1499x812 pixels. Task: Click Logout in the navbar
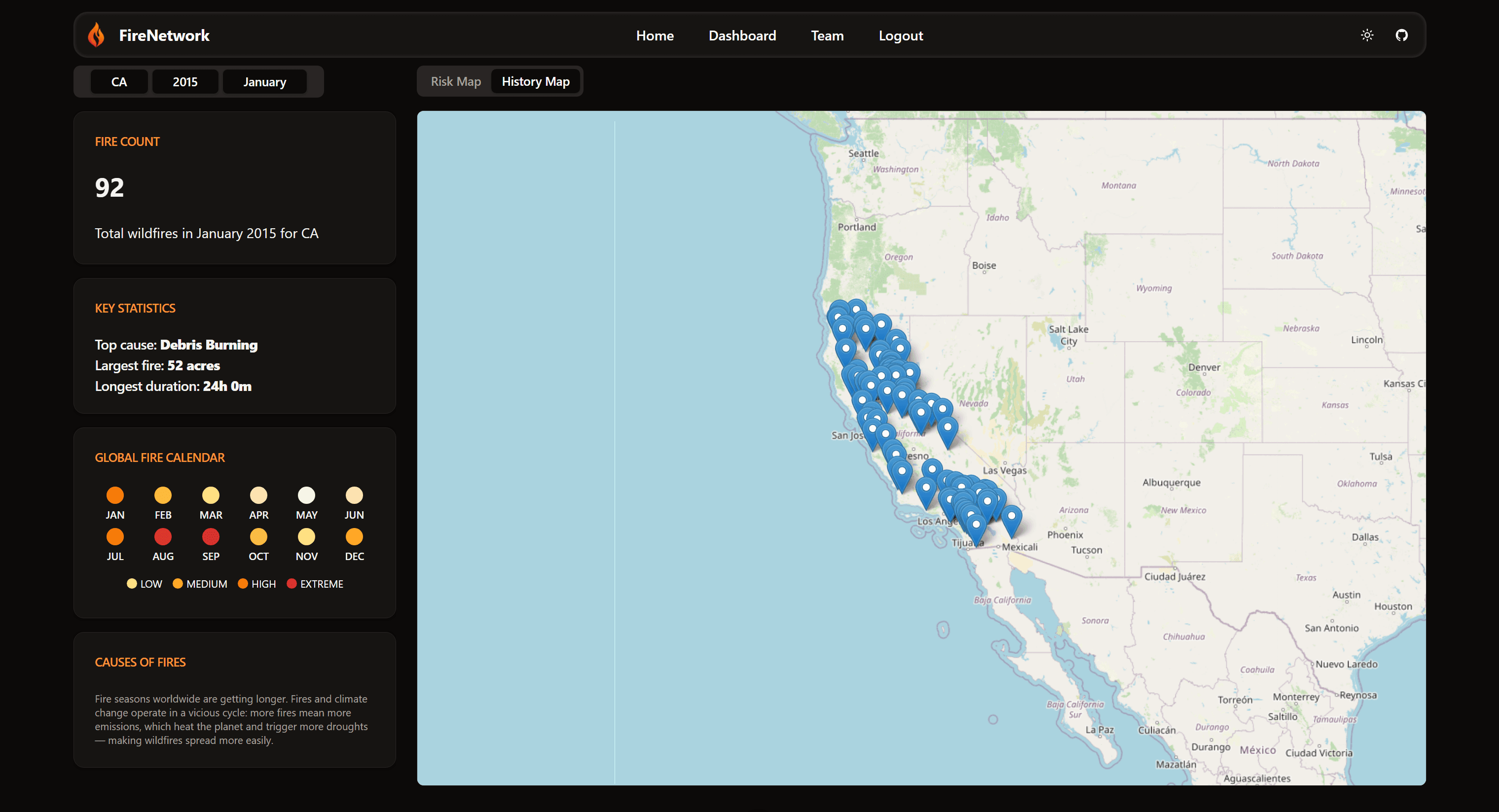(900, 35)
